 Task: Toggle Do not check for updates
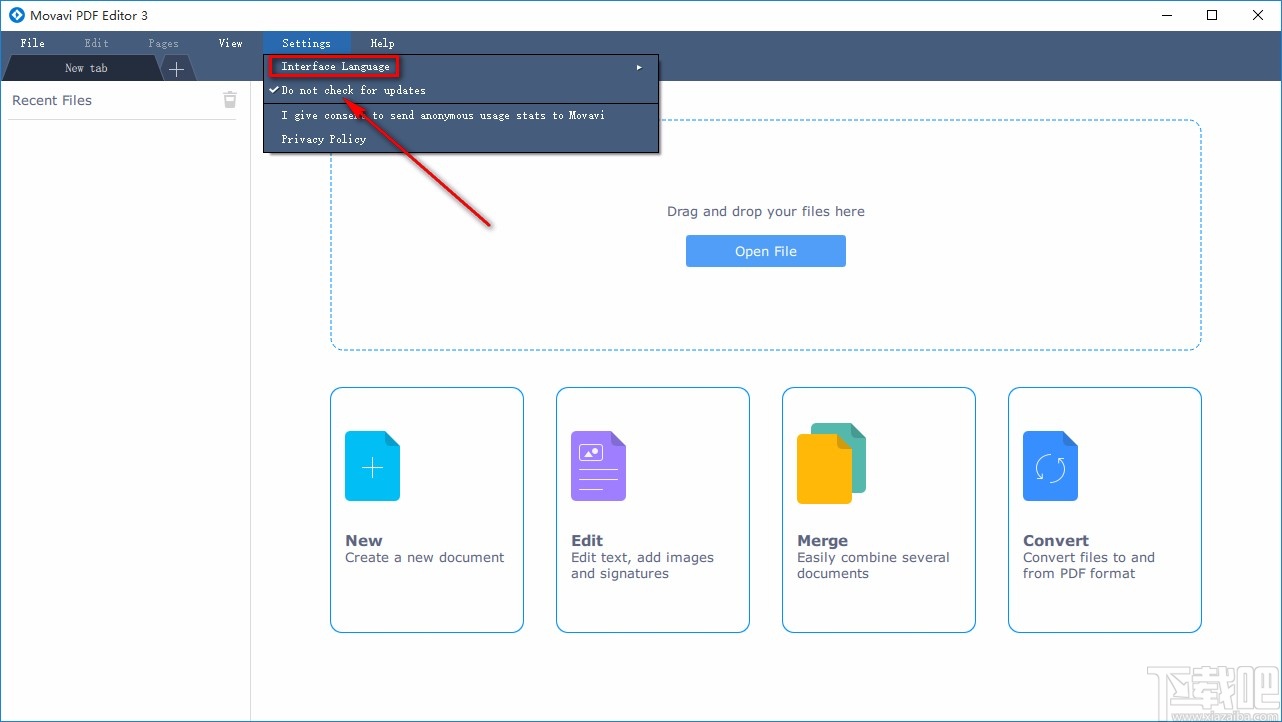pyautogui.click(x=461, y=90)
